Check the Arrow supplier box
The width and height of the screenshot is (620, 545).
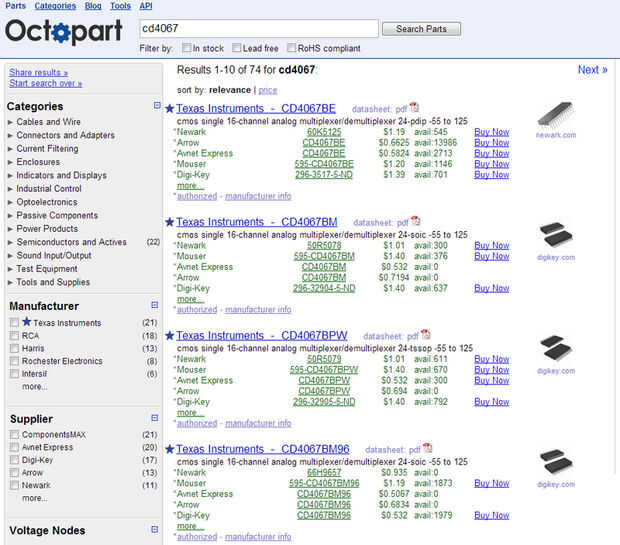tap(14, 473)
